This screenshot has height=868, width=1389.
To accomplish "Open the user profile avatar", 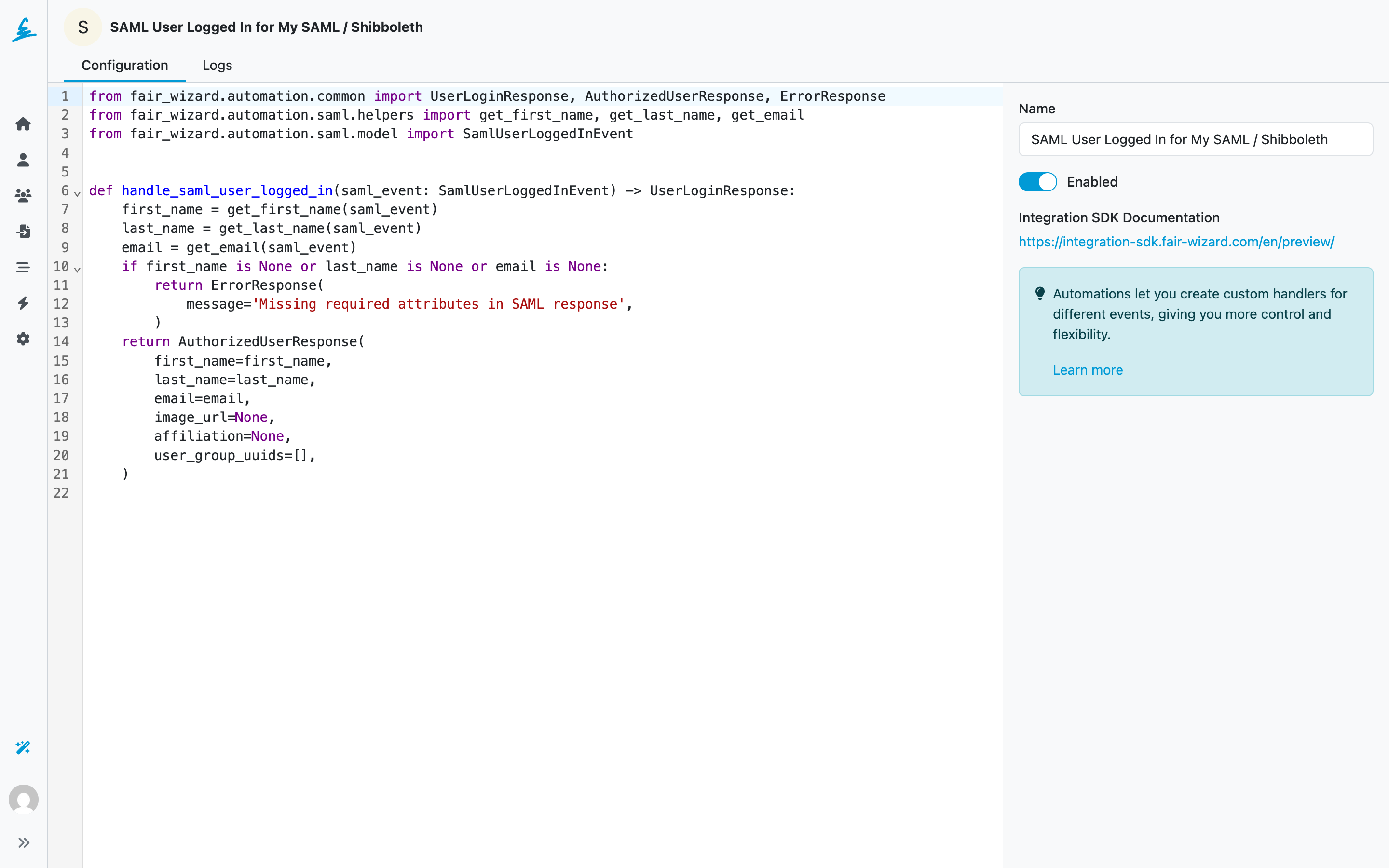I will coord(24,799).
